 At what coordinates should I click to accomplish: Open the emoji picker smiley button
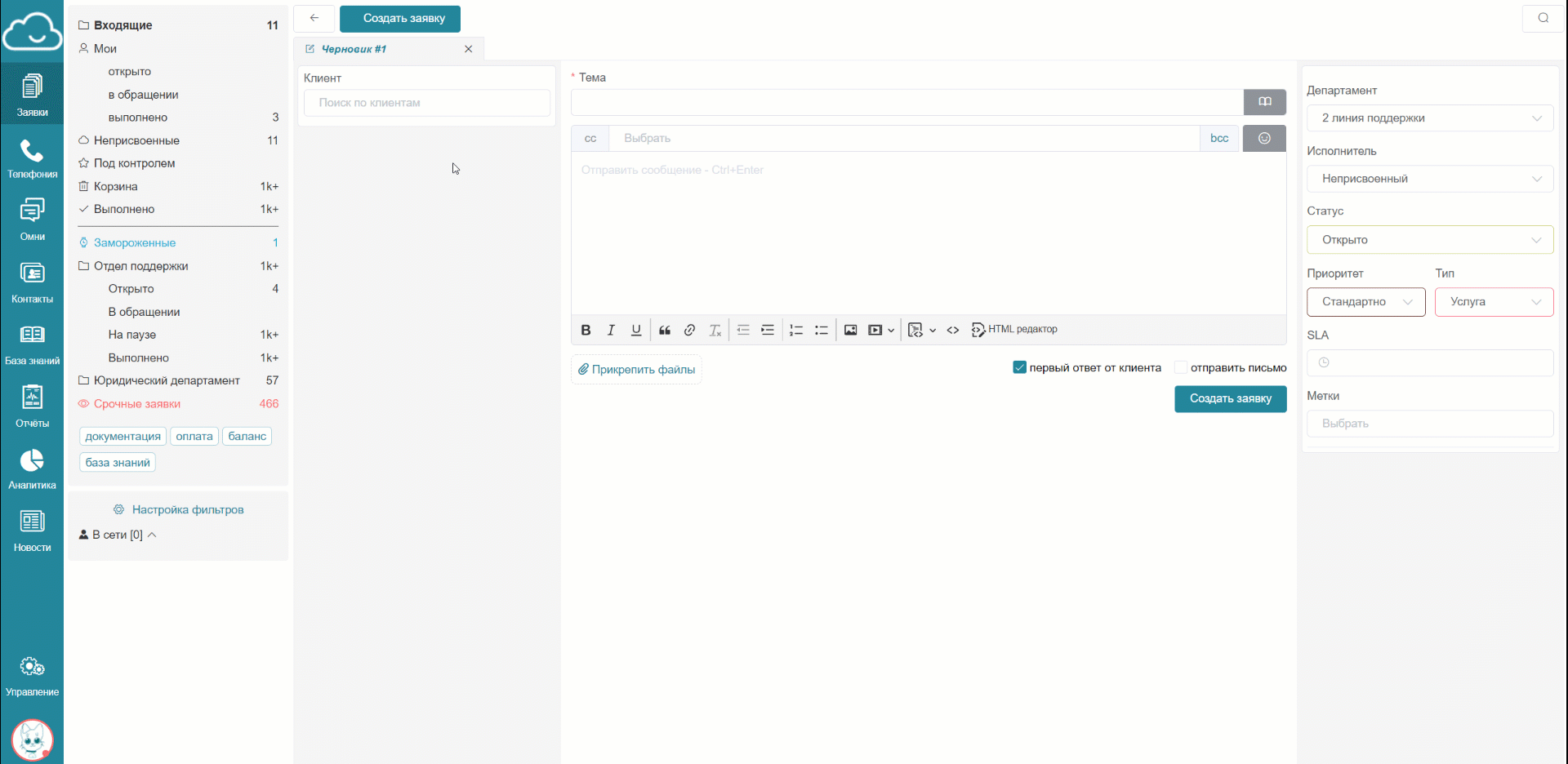[1263, 139]
